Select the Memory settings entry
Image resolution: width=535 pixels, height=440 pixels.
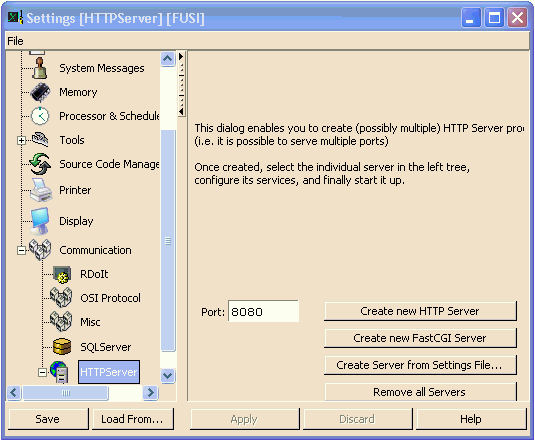(x=78, y=92)
